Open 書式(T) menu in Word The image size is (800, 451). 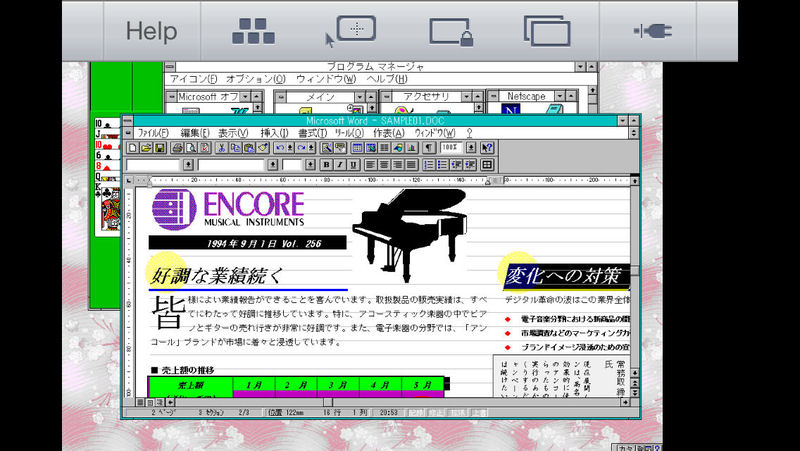(312, 133)
